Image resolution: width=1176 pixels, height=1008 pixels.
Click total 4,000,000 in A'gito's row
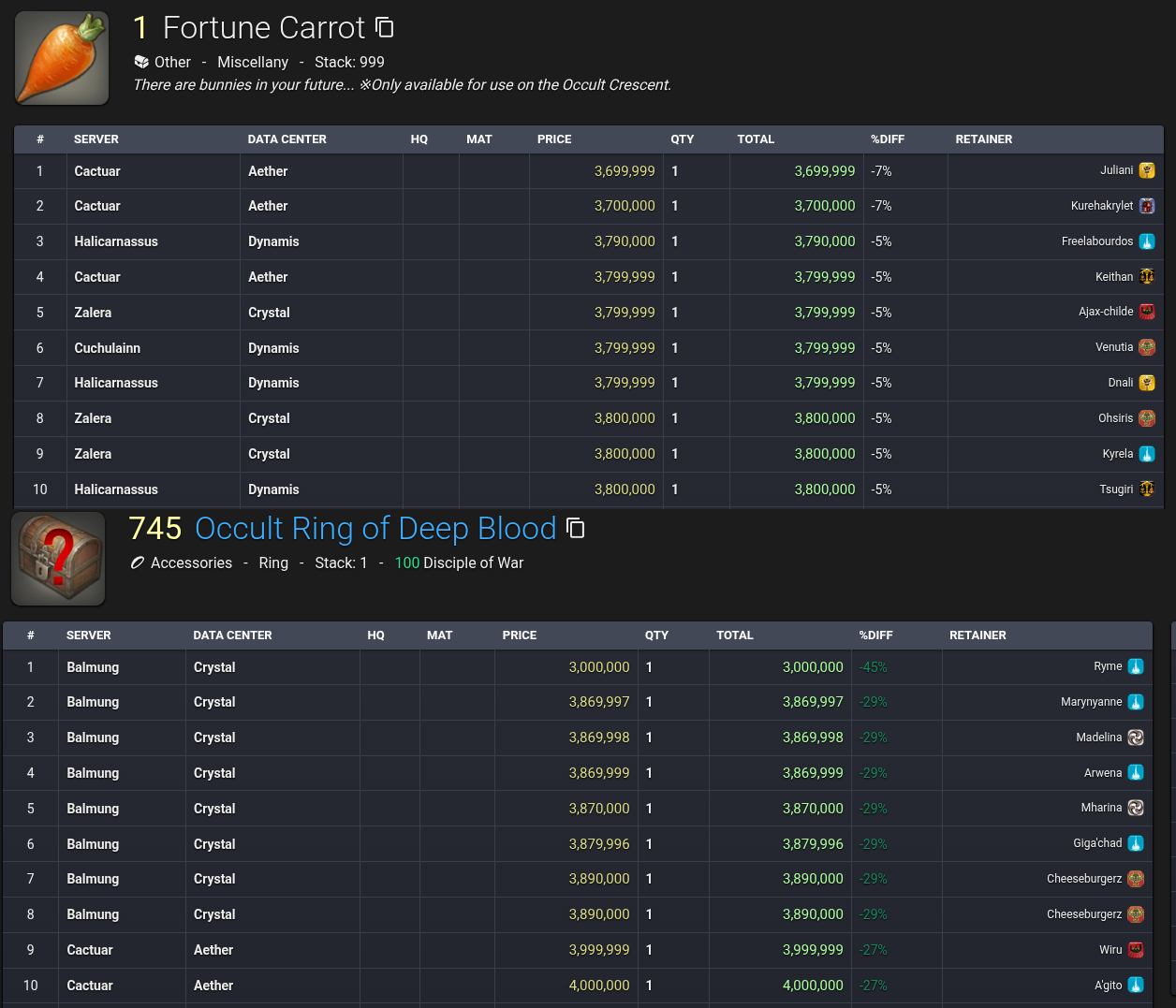(813, 986)
